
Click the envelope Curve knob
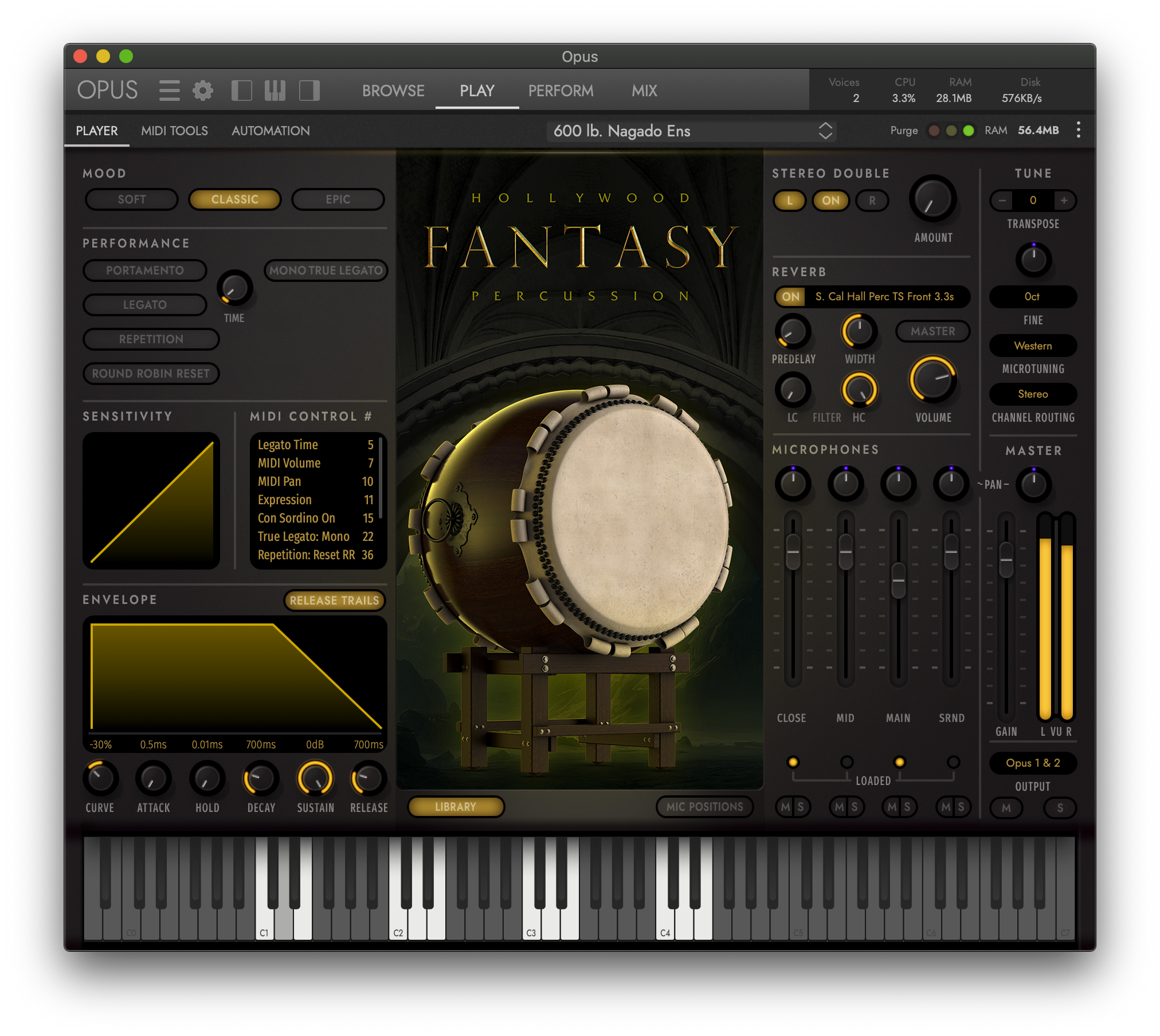[100, 778]
